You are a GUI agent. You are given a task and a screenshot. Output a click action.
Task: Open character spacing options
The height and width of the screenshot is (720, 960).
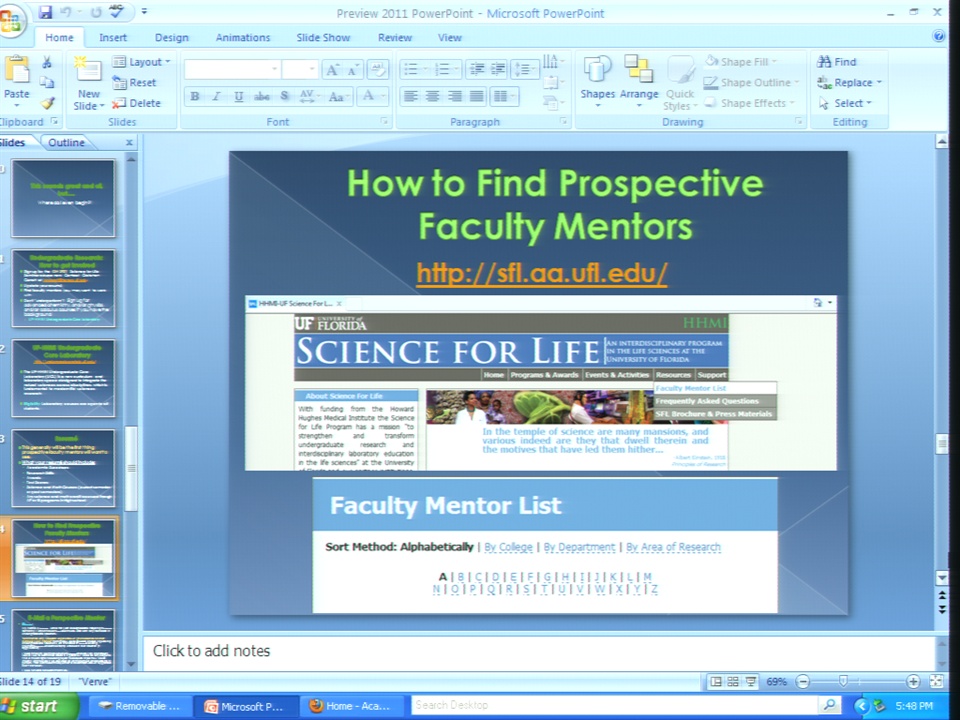point(309,96)
